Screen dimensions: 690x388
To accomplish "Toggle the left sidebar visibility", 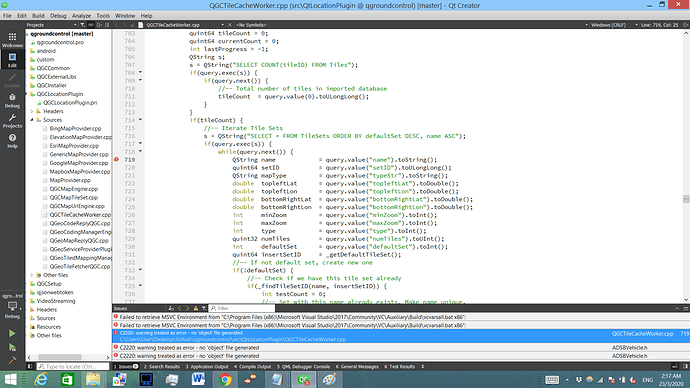I will (30, 366).
